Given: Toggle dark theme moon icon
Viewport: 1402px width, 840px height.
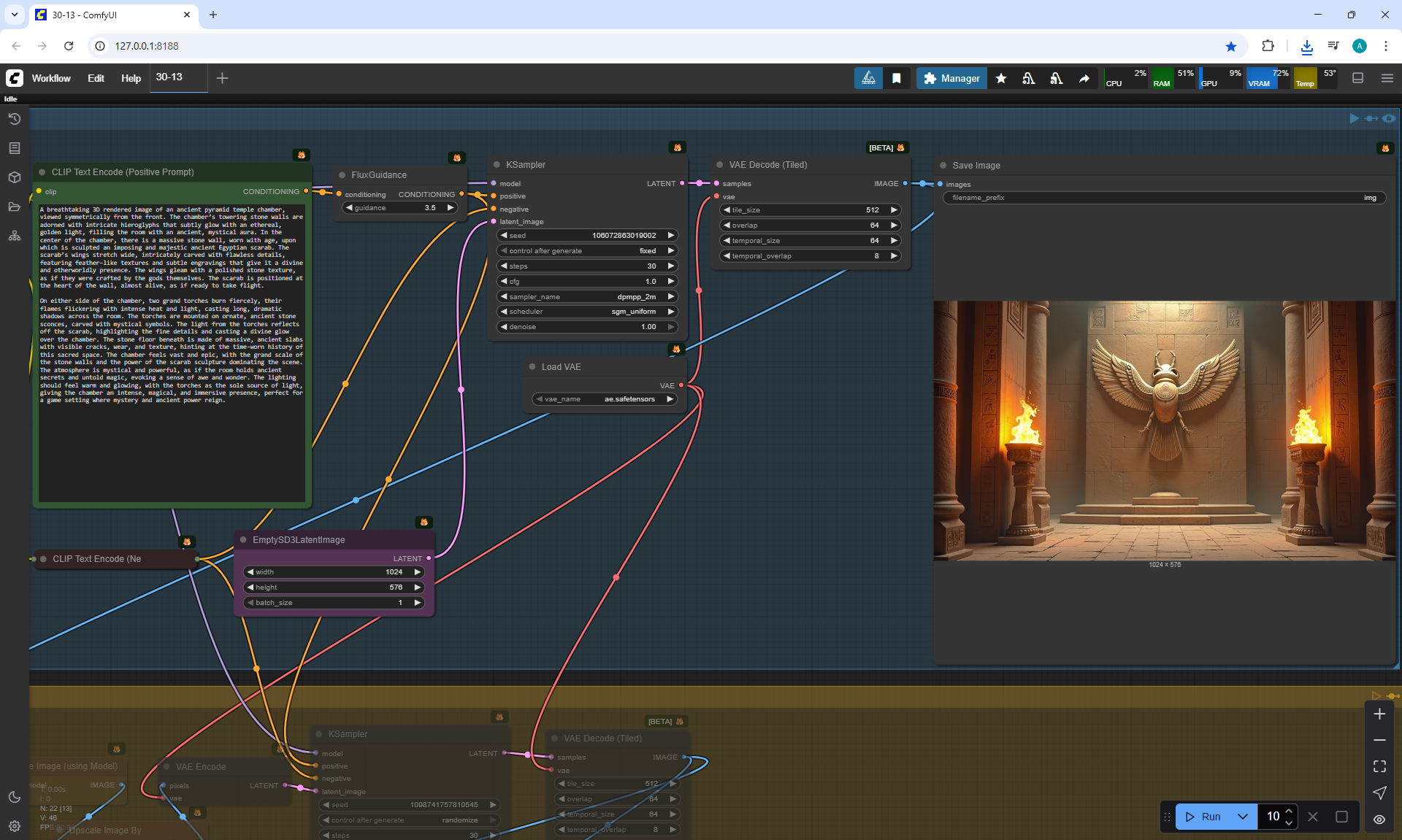Looking at the screenshot, I should 14,796.
